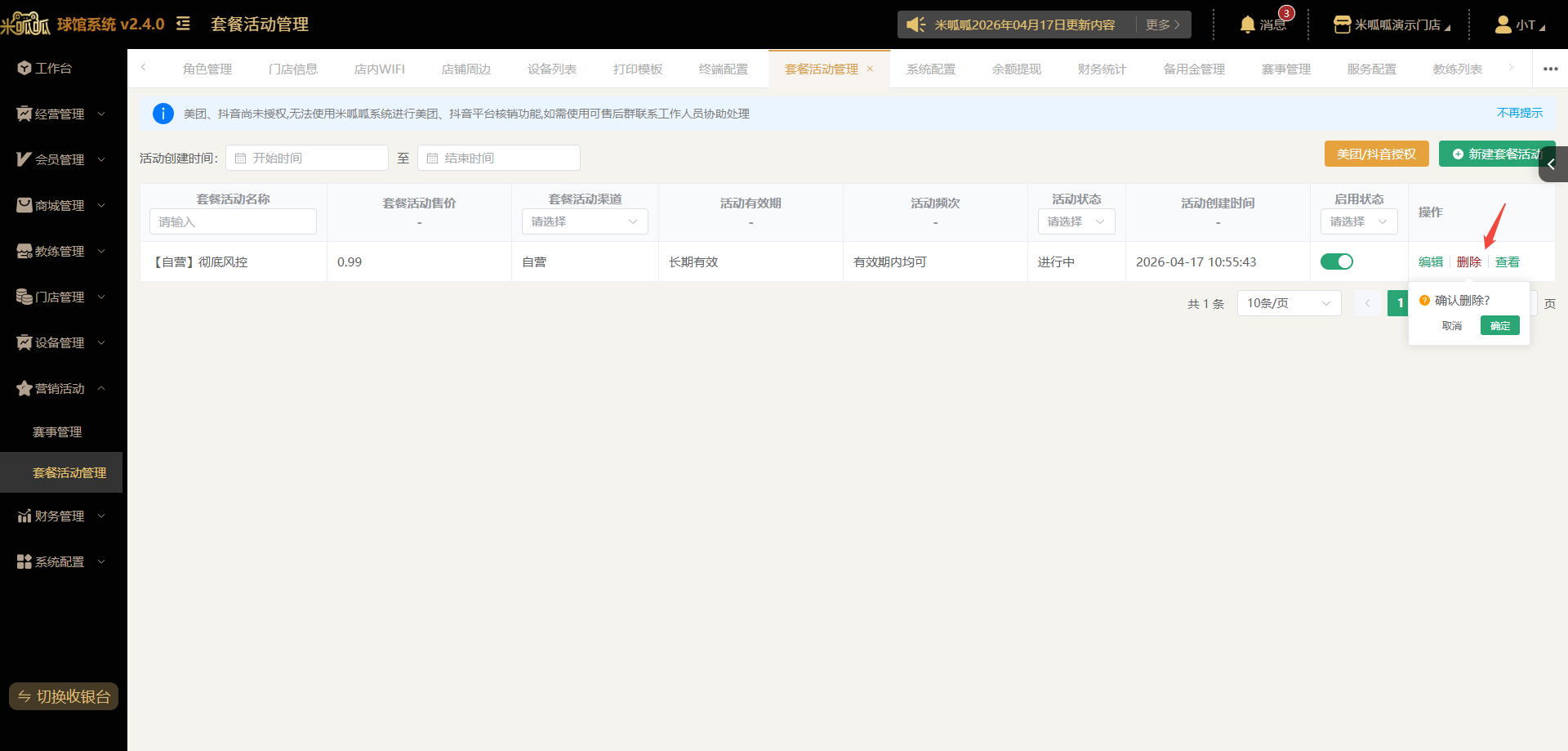The height and width of the screenshot is (751, 1568).
Task: Dismiss the notice with 不再提示
Action: click(x=1520, y=113)
